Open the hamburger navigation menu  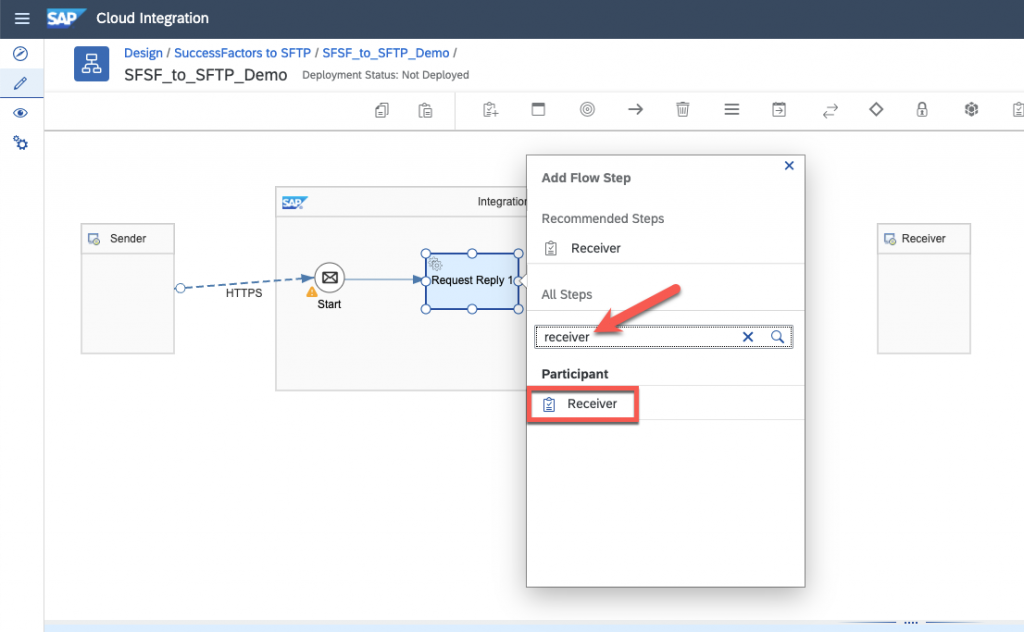22,19
